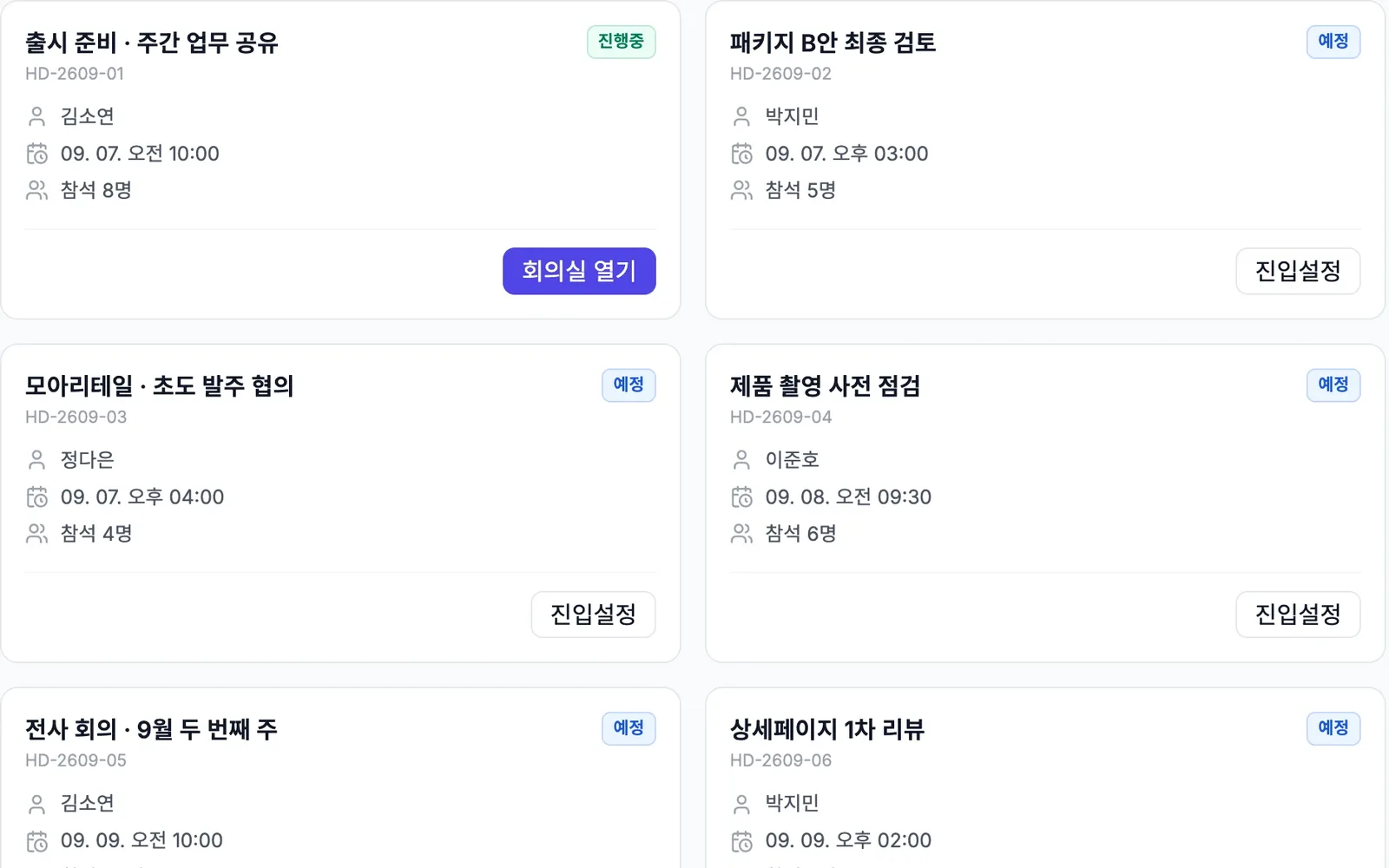1389x868 pixels.
Task: Click 진입설정 on 패키지 B안 최종 검토
Action: [1298, 271]
